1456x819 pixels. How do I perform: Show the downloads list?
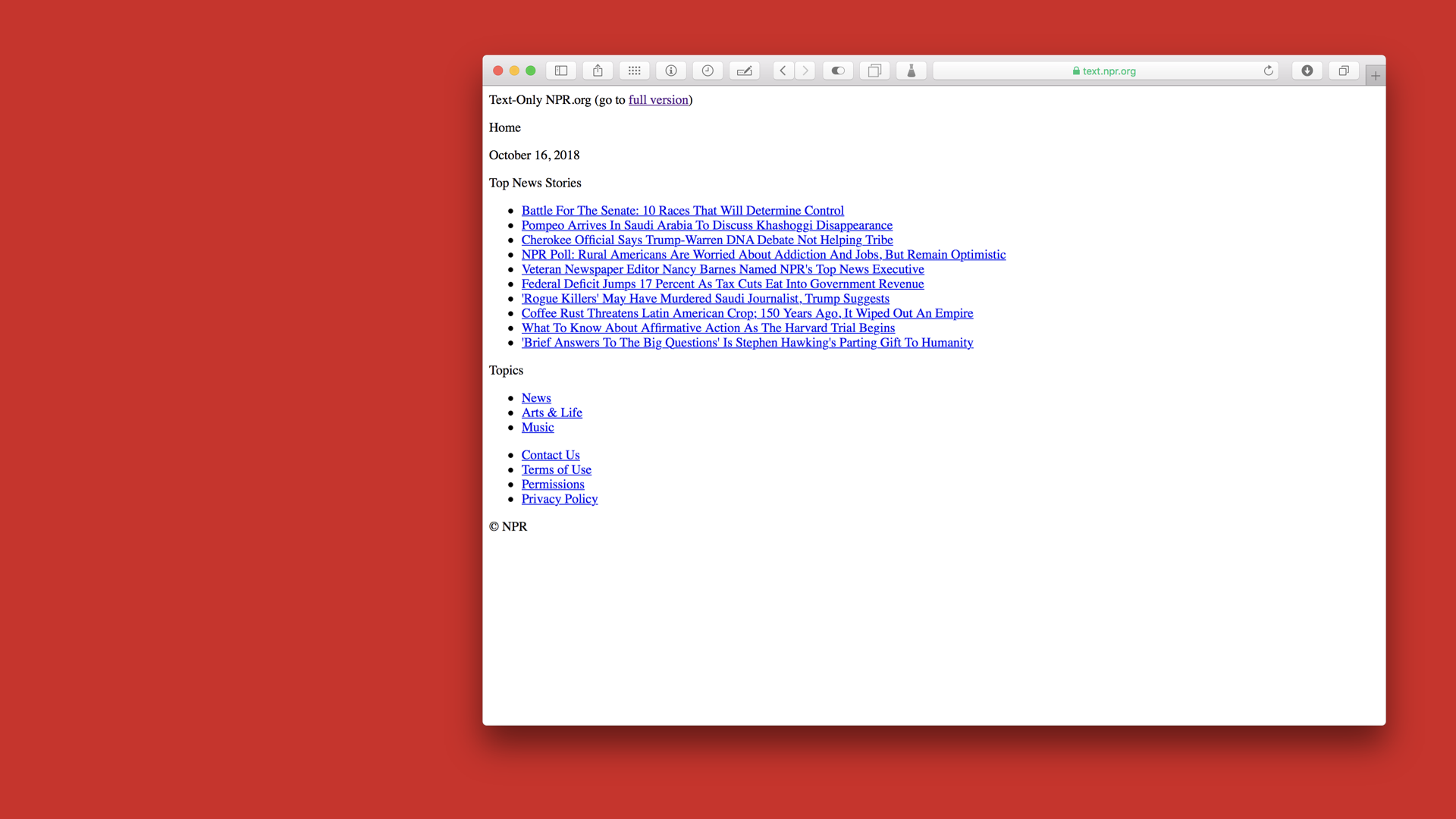[1307, 71]
